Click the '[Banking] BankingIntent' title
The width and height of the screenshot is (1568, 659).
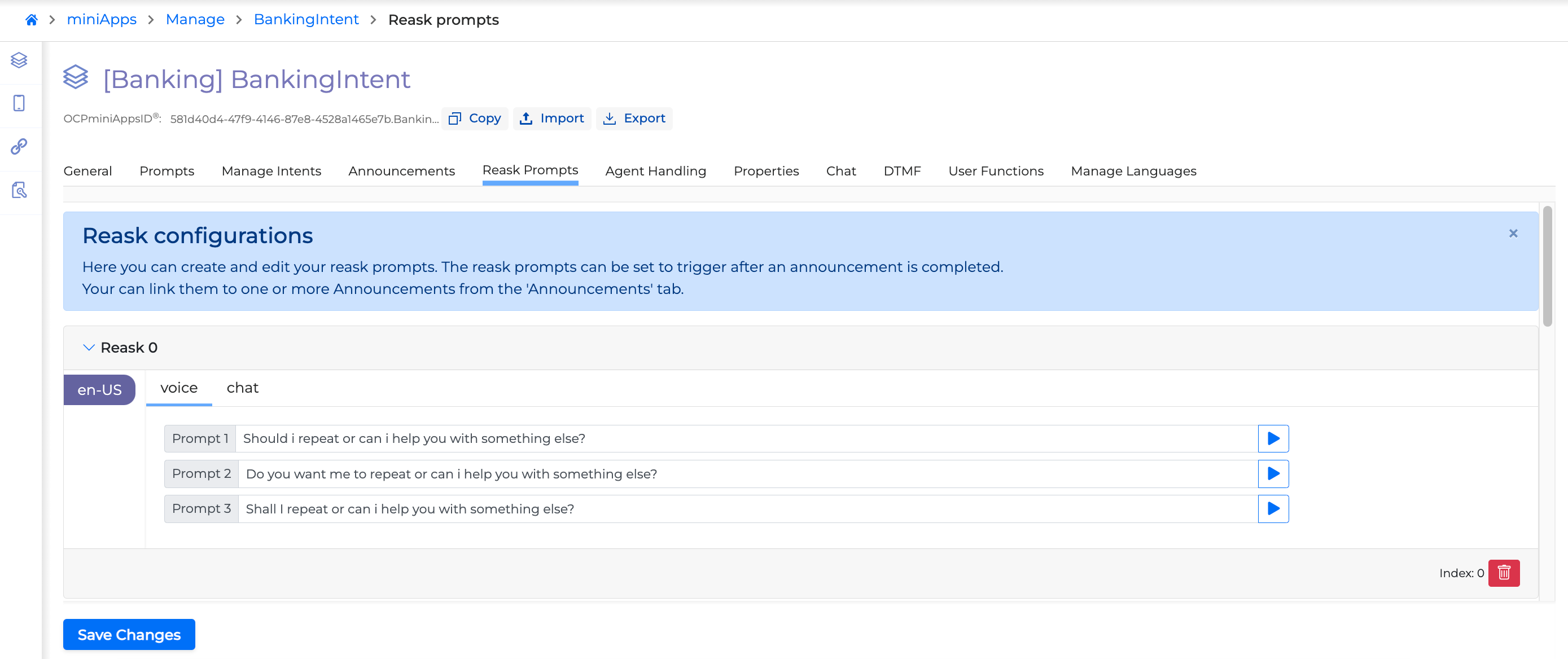pos(256,79)
